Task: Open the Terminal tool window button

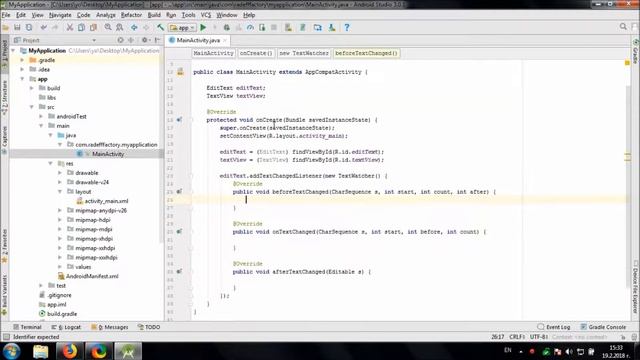Action: [27, 327]
